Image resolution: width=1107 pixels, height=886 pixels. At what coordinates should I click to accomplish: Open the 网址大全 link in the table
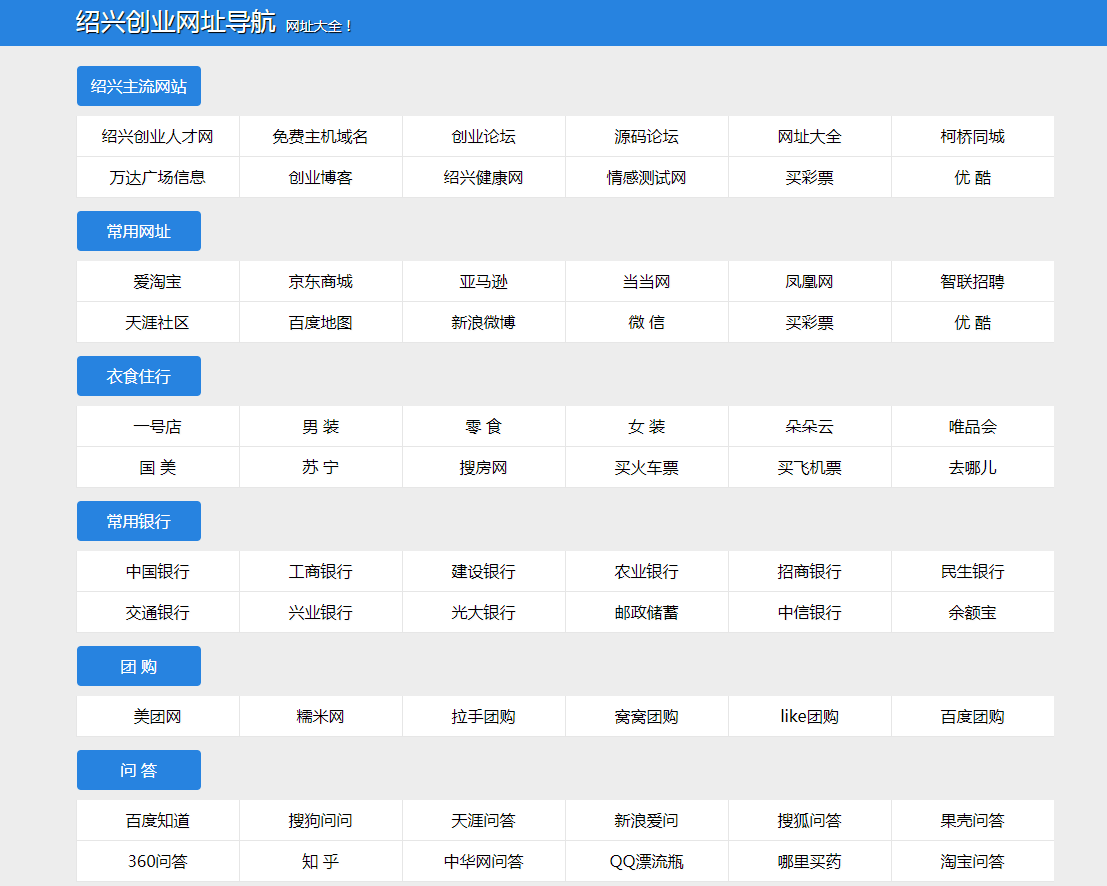810,136
